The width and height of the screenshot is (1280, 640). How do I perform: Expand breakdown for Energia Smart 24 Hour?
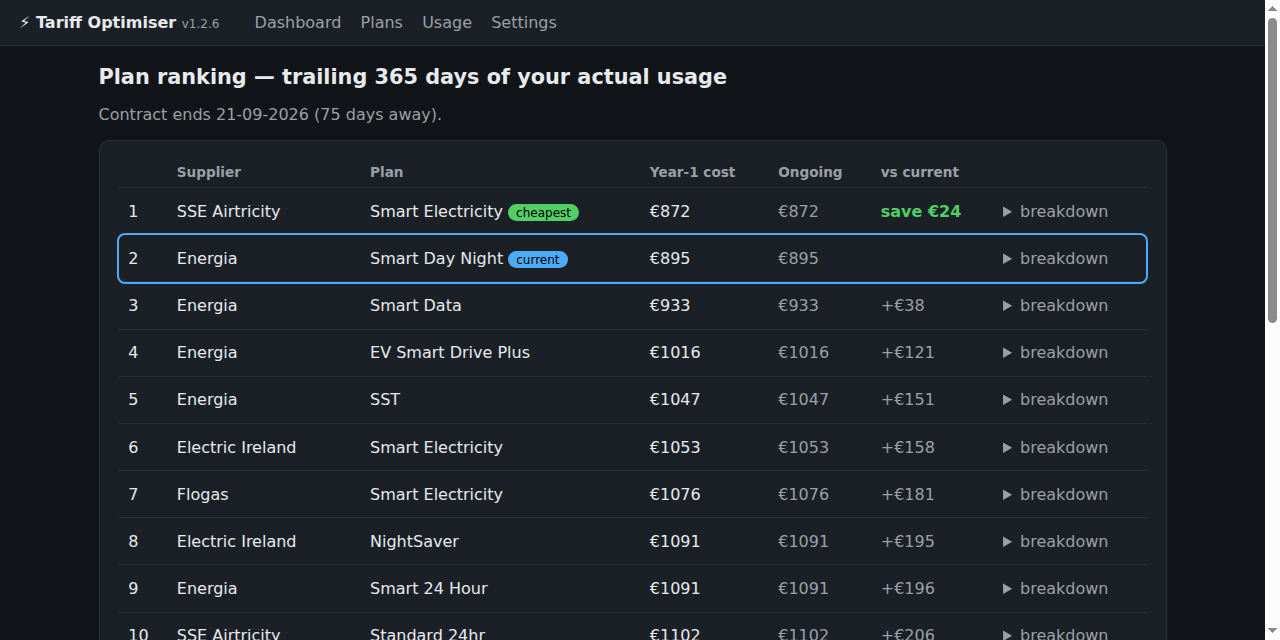point(1055,588)
